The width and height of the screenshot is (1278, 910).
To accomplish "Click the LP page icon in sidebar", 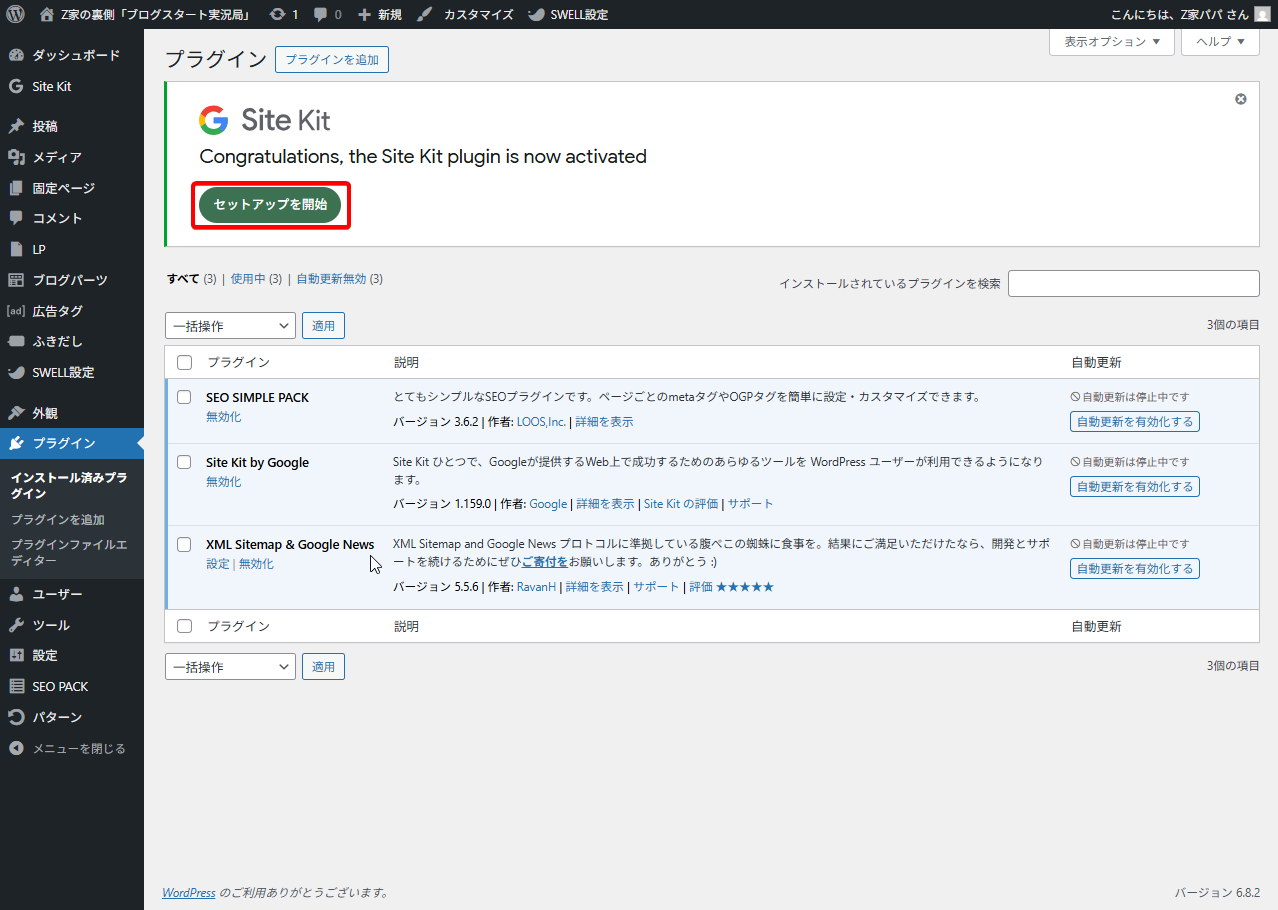I will click(x=16, y=249).
